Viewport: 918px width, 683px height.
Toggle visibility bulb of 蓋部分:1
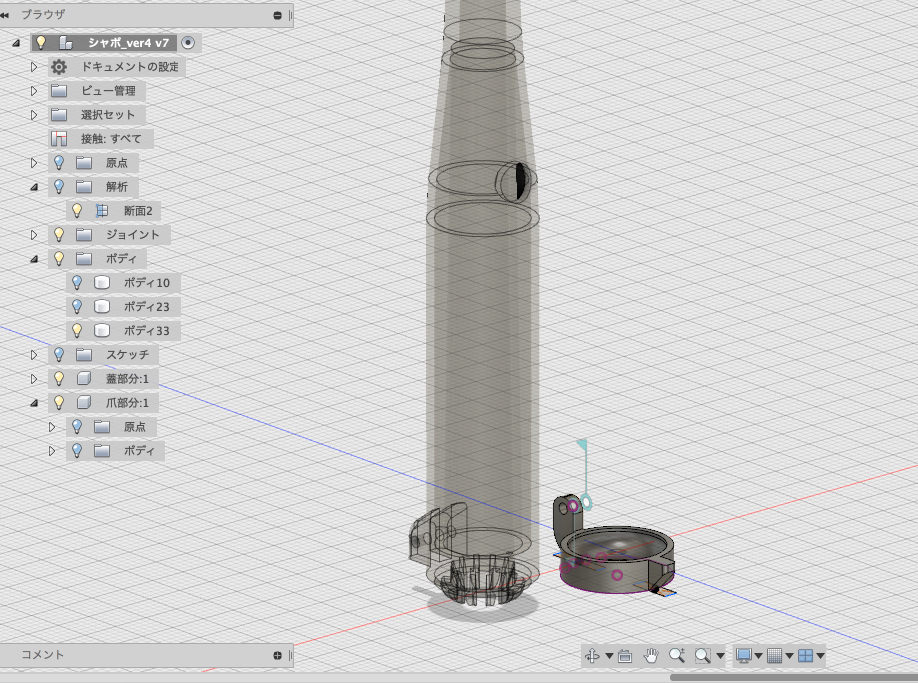coord(59,378)
